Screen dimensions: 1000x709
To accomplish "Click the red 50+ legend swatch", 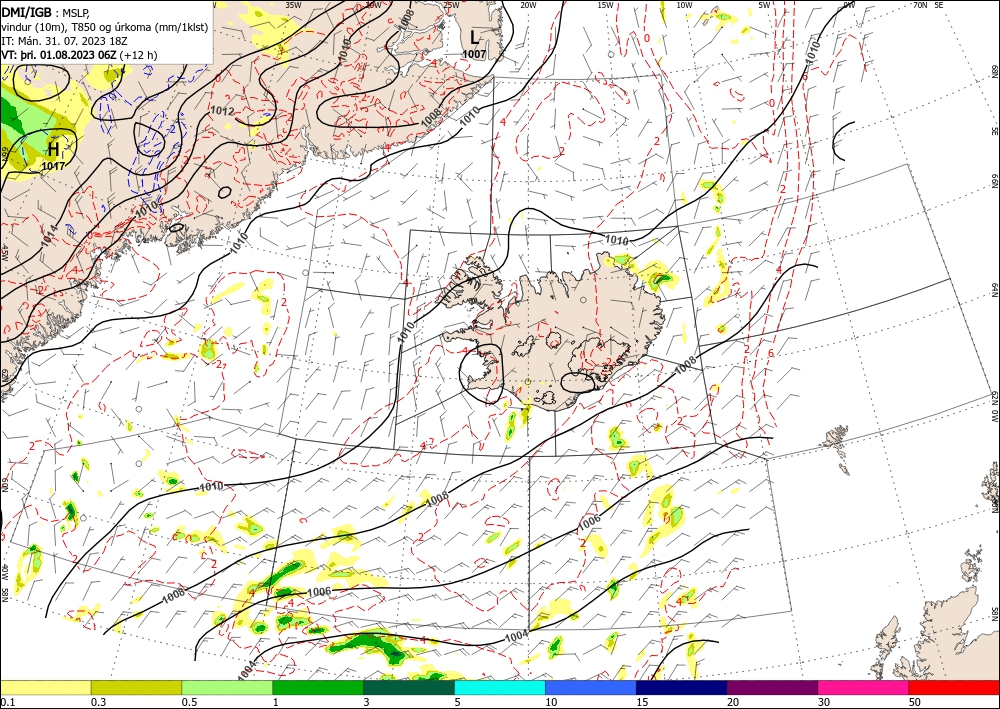I will [954, 687].
